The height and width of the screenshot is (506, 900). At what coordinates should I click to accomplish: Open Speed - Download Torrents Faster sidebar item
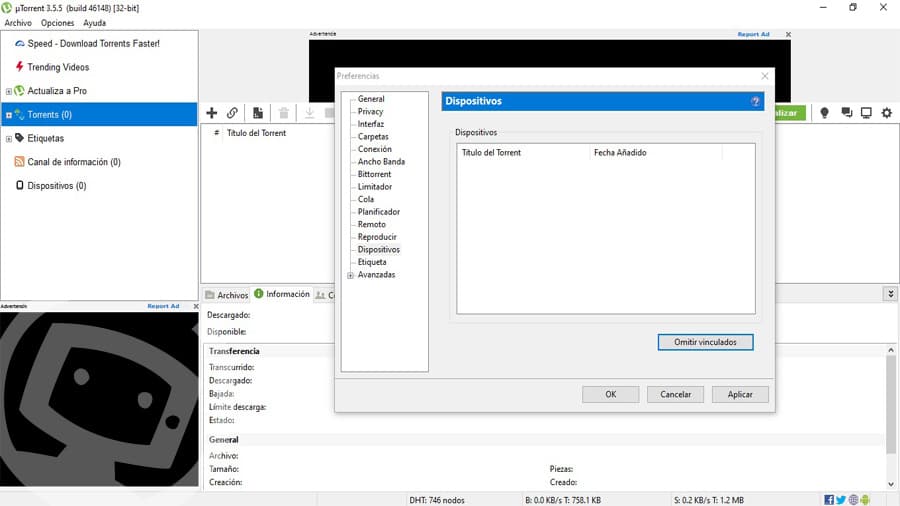pyautogui.click(x=94, y=44)
